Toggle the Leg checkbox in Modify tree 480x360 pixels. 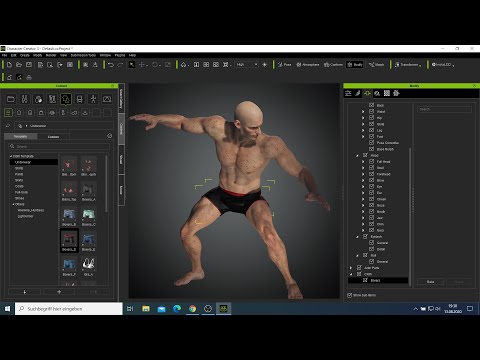(x=371, y=130)
